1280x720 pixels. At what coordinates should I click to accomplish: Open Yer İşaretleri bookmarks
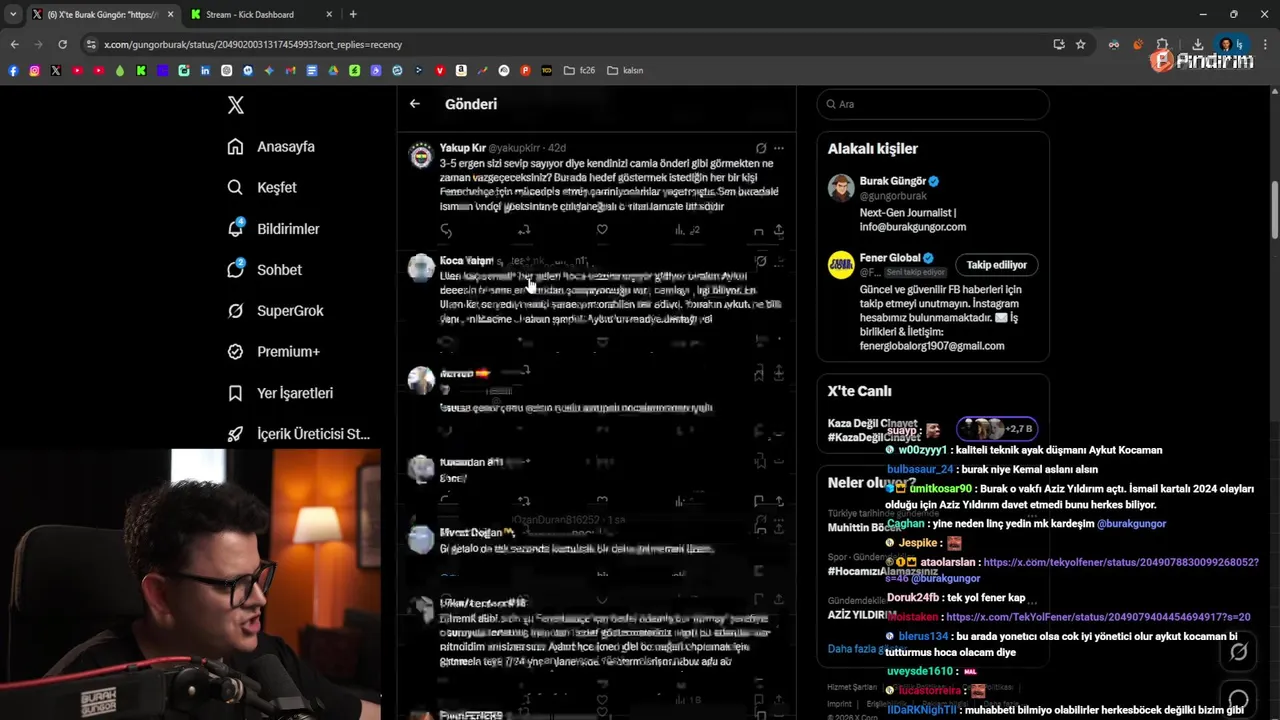click(x=280, y=393)
